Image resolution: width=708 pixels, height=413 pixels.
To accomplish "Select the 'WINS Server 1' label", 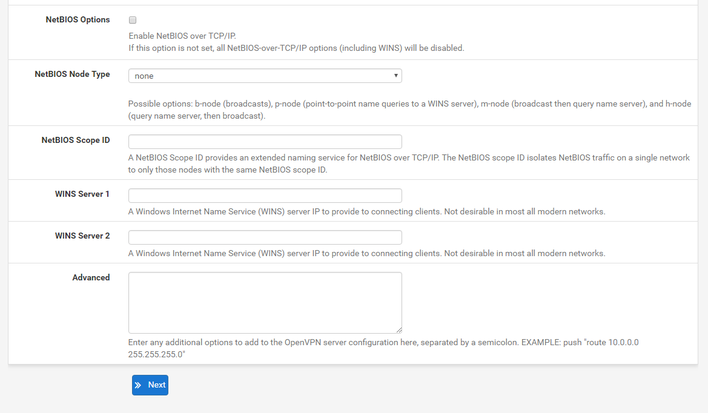I will pos(82,194).
